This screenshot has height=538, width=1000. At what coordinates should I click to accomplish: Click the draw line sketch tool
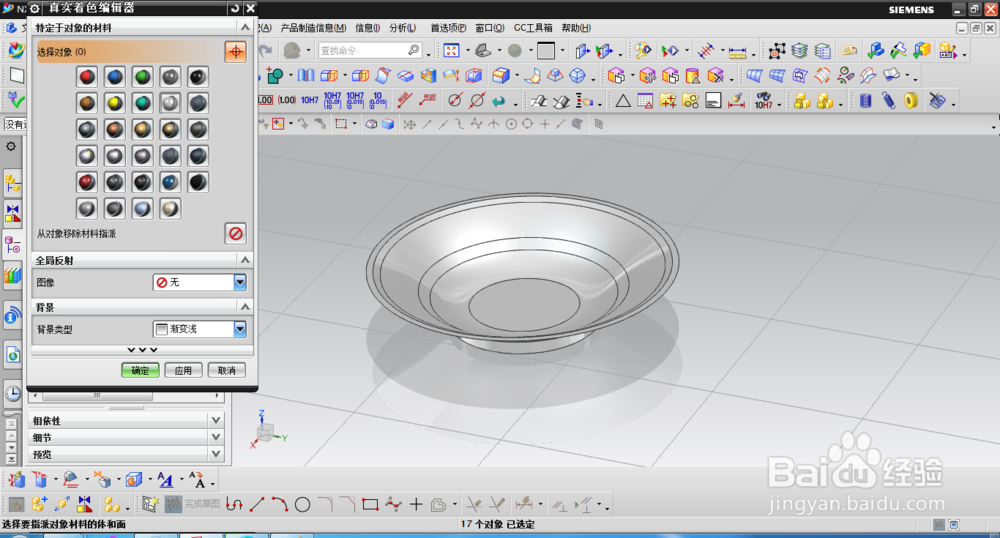point(257,505)
